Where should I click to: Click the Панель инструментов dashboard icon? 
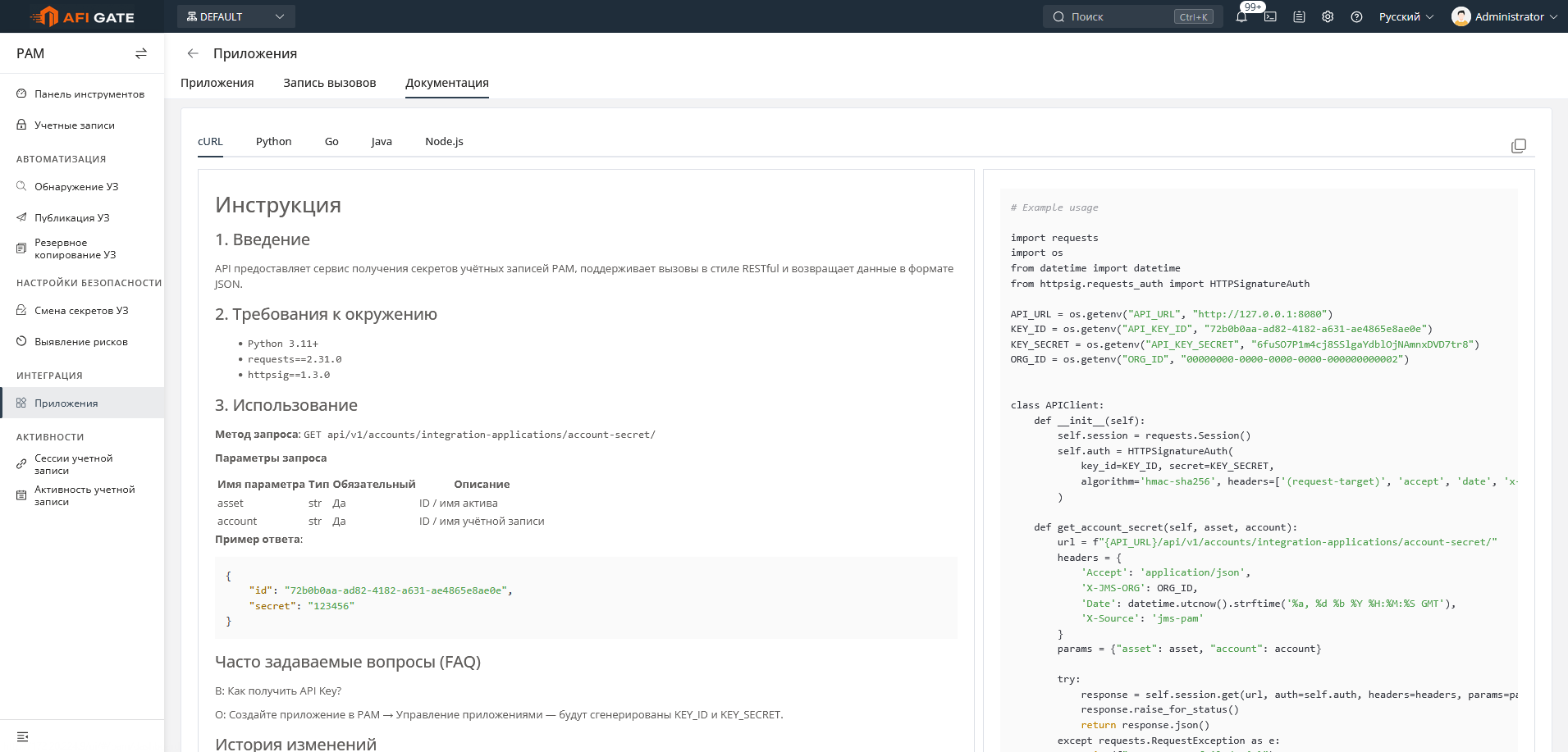pyautogui.click(x=21, y=94)
